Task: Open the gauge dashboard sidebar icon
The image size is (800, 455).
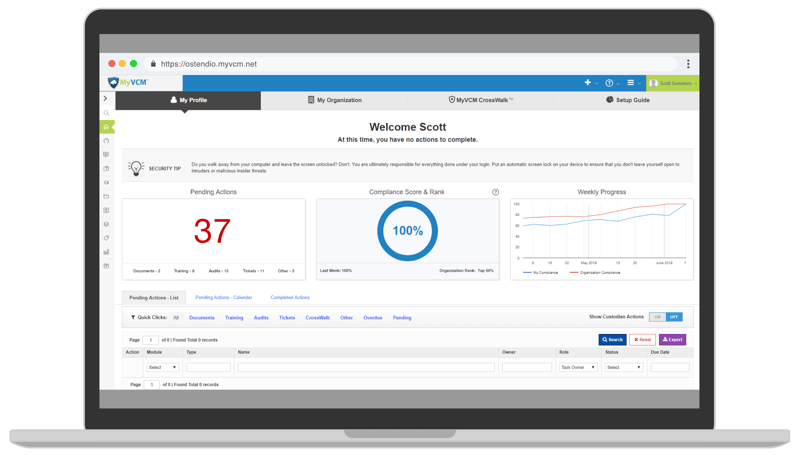Action: 106,140
